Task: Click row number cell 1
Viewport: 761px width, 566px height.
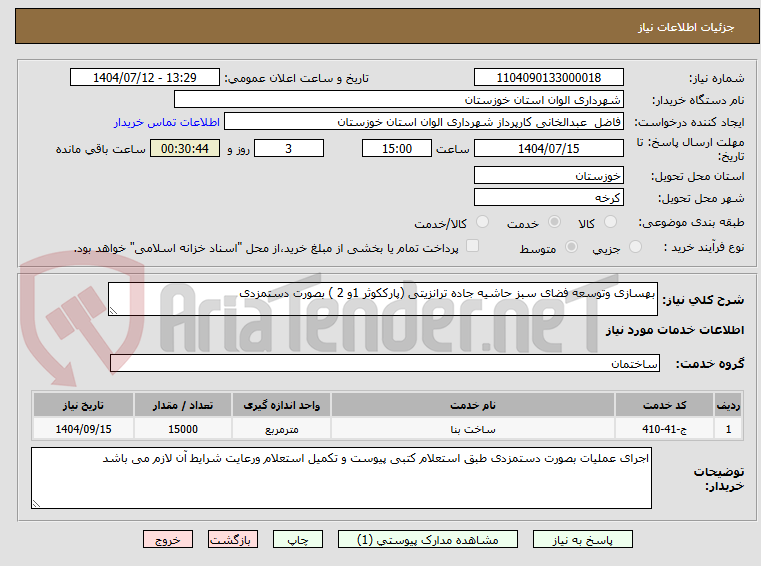Action: [728, 429]
